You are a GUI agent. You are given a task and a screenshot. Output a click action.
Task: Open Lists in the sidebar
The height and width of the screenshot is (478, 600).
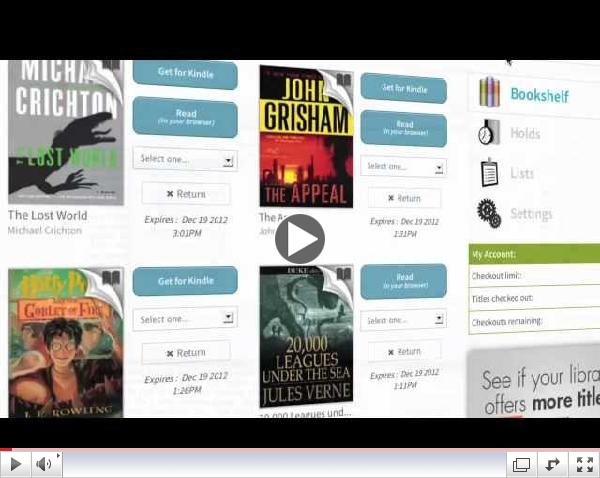pos(522,173)
